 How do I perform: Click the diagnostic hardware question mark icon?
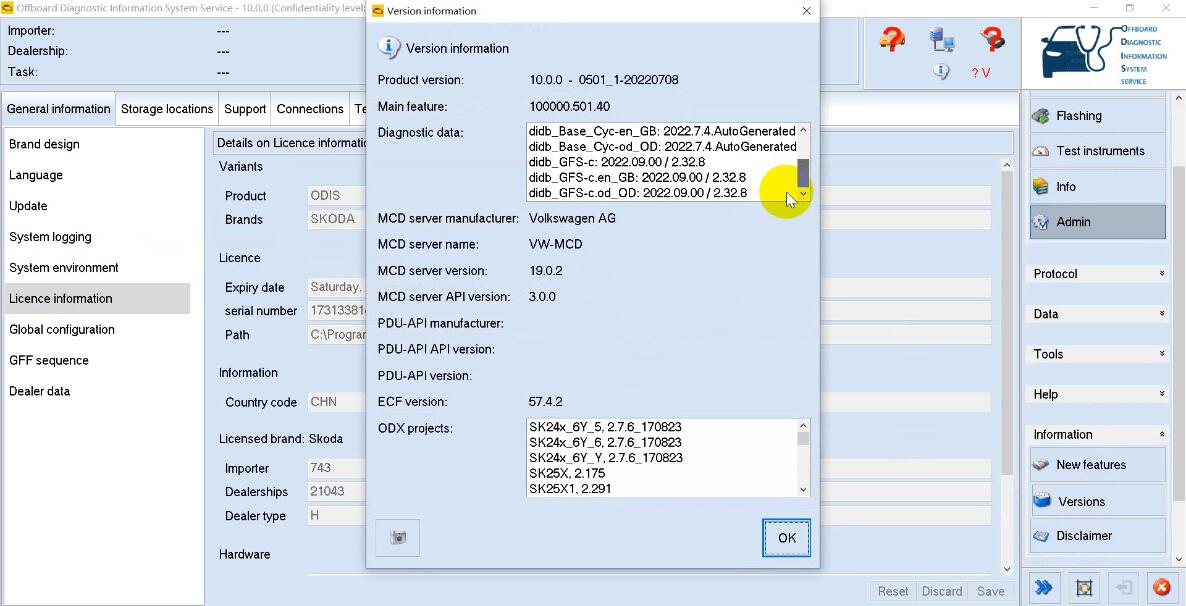click(x=991, y=39)
